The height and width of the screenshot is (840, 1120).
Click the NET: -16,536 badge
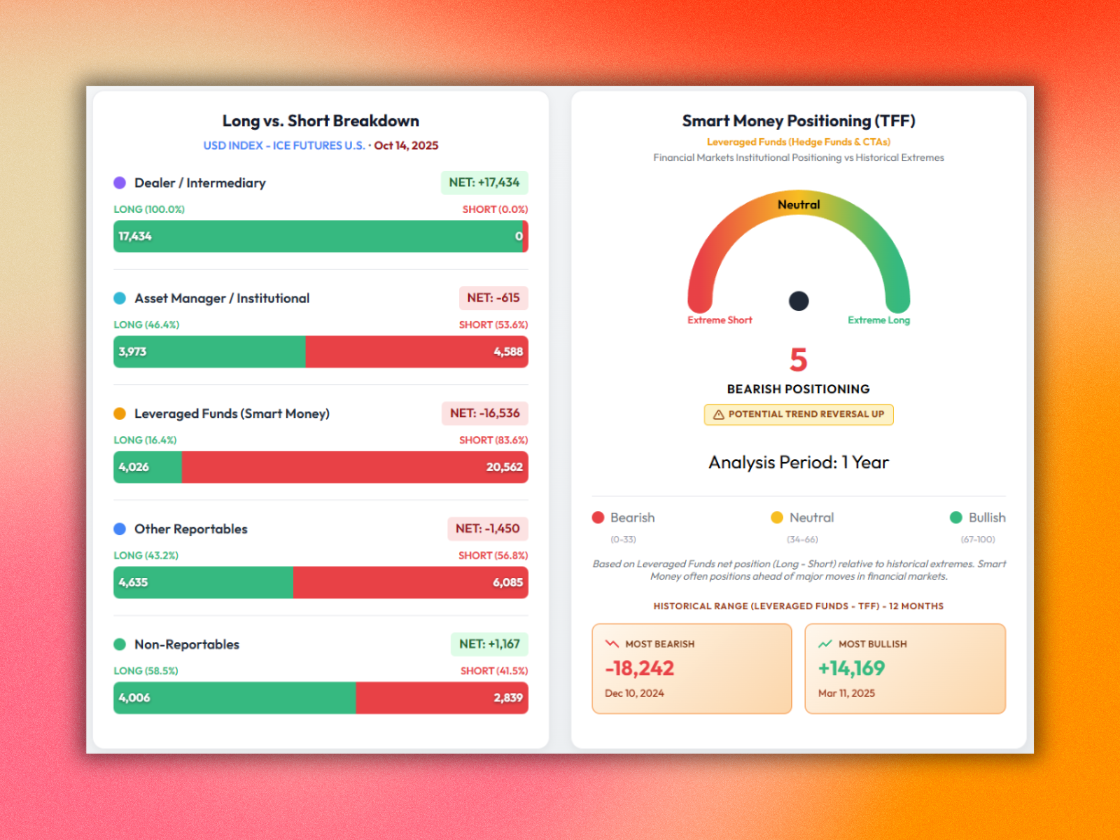[485, 413]
